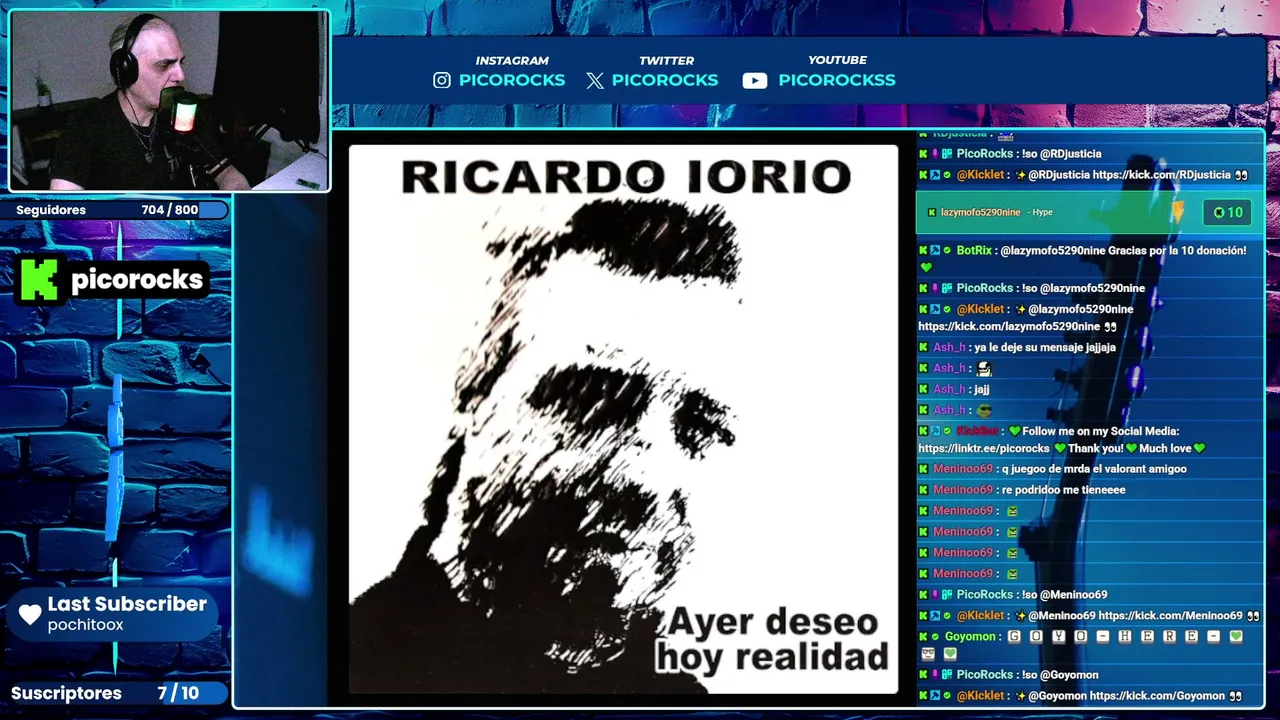Click the '!so @Meninoo69' chat message
1280x720 pixels.
tap(1064, 595)
